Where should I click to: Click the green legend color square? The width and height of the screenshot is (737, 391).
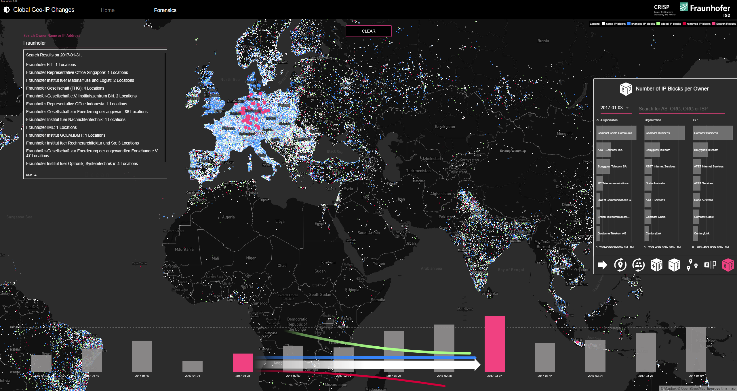pyautogui.click(x=658, y=23)
